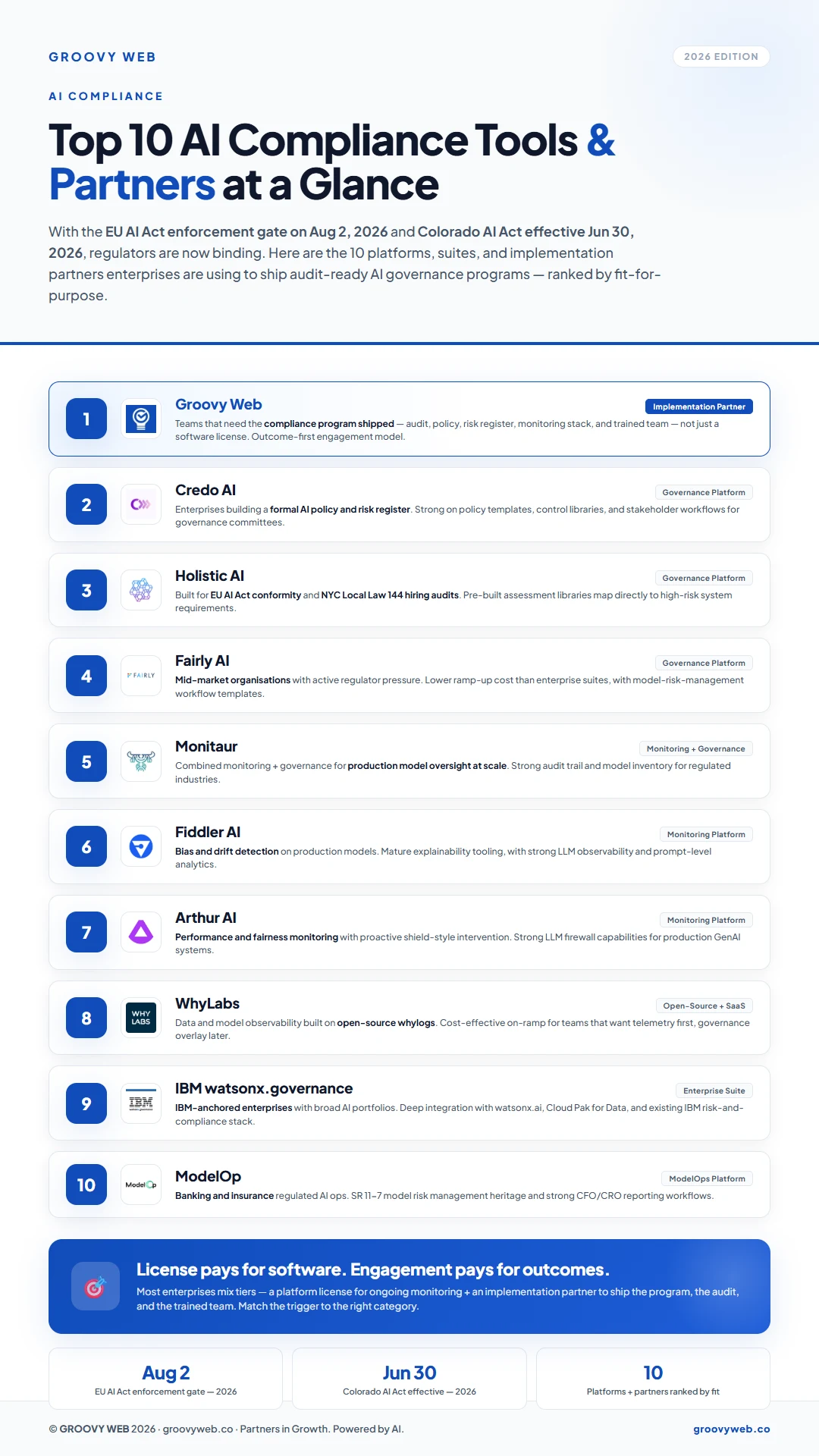Click the ModelOp logo icon

point(141,1185)
